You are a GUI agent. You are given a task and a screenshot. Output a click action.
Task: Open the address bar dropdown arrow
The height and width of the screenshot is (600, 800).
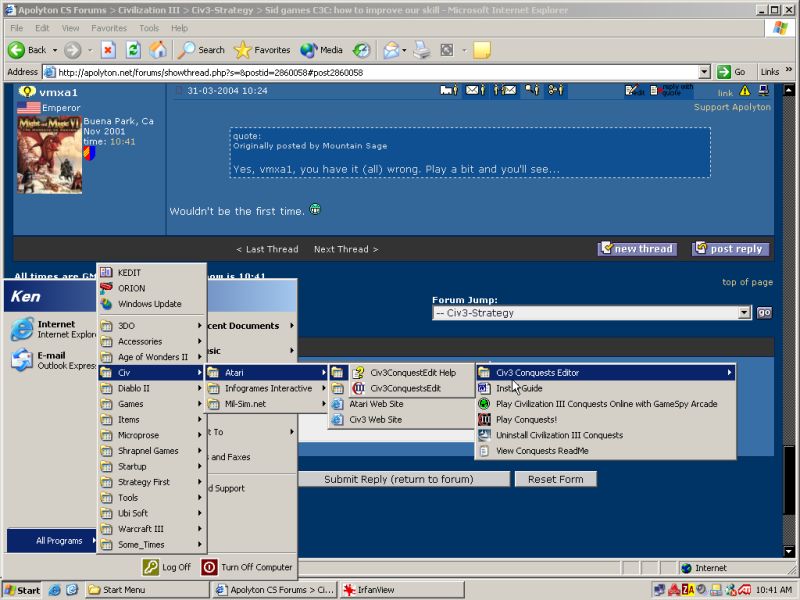click(704, 72)
